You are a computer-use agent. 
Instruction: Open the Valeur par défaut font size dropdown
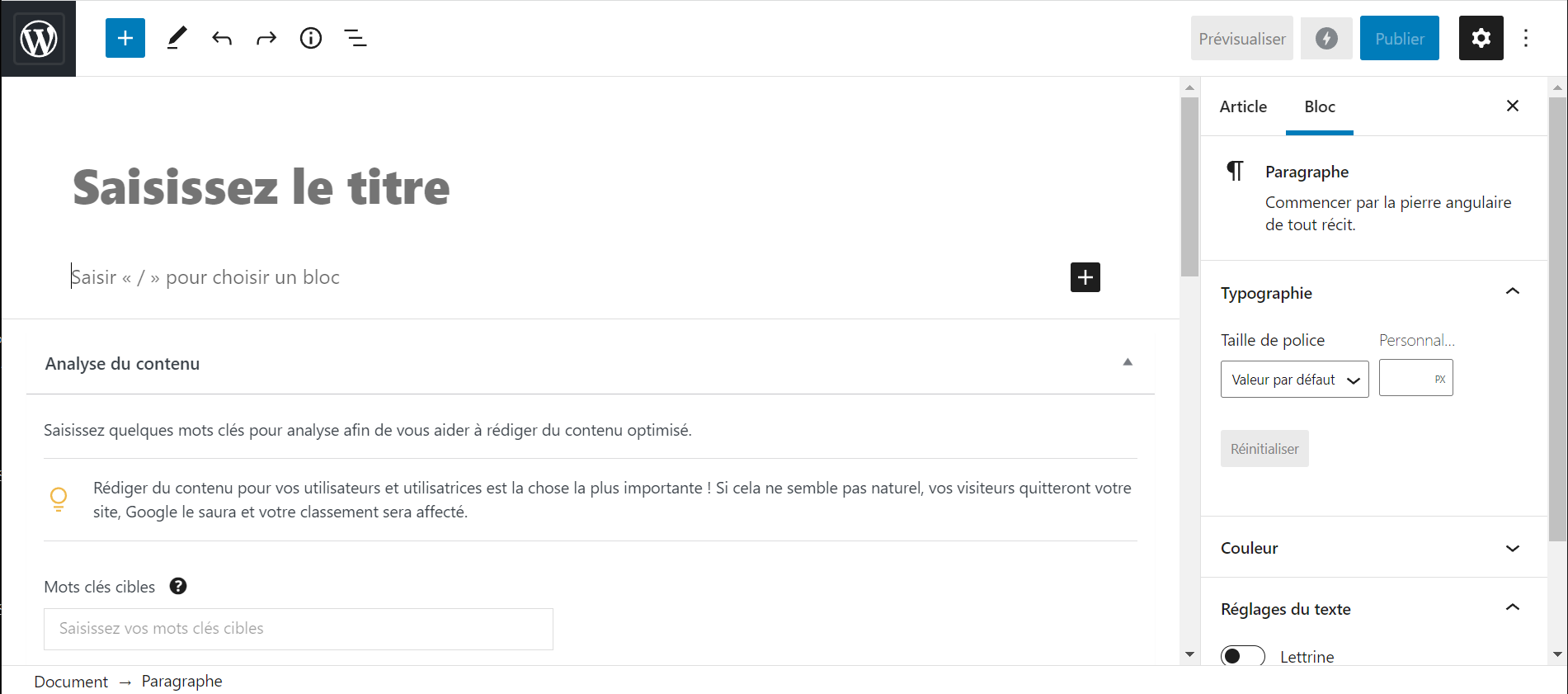(x=1295, y=380)
